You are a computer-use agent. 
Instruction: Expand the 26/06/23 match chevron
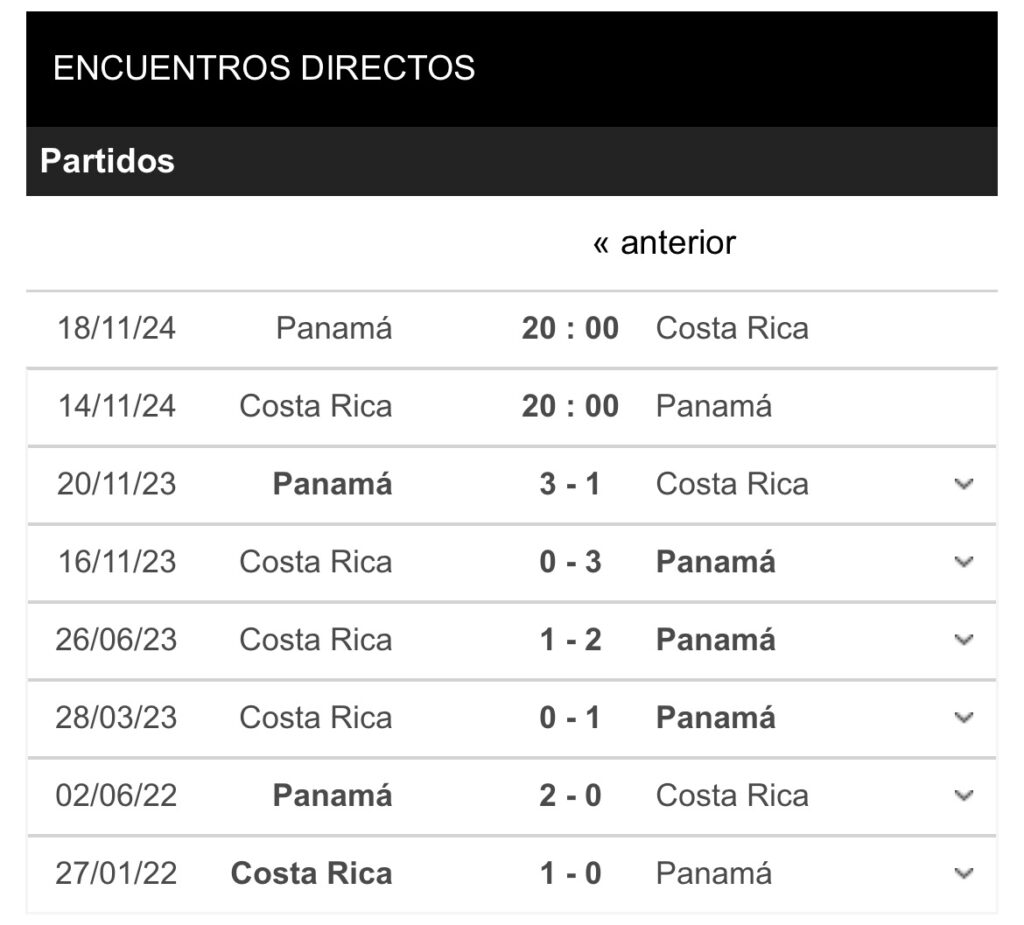pyautogui.click(x=964, y=640)
